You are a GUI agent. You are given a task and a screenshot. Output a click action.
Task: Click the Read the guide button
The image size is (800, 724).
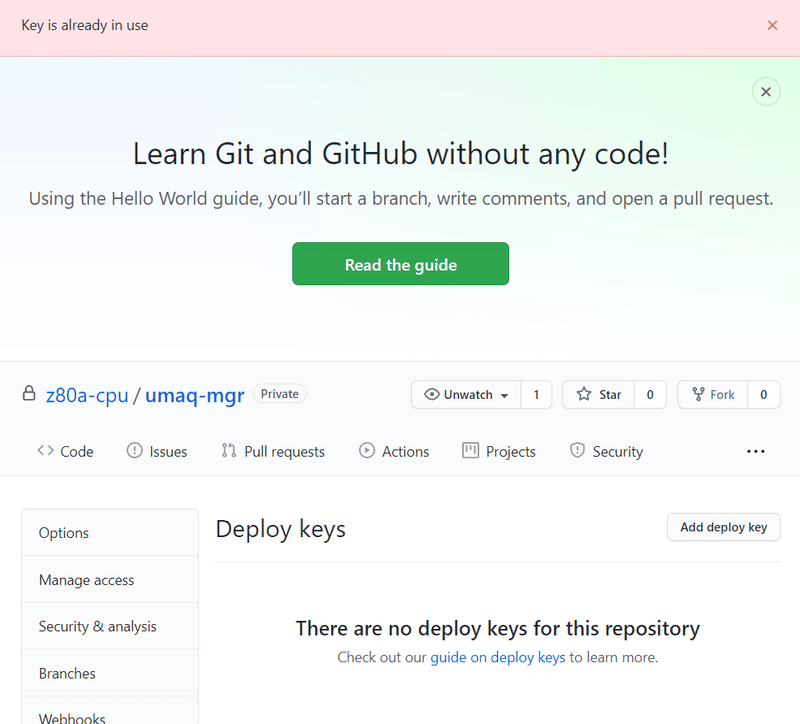click(x=401, y=264)
